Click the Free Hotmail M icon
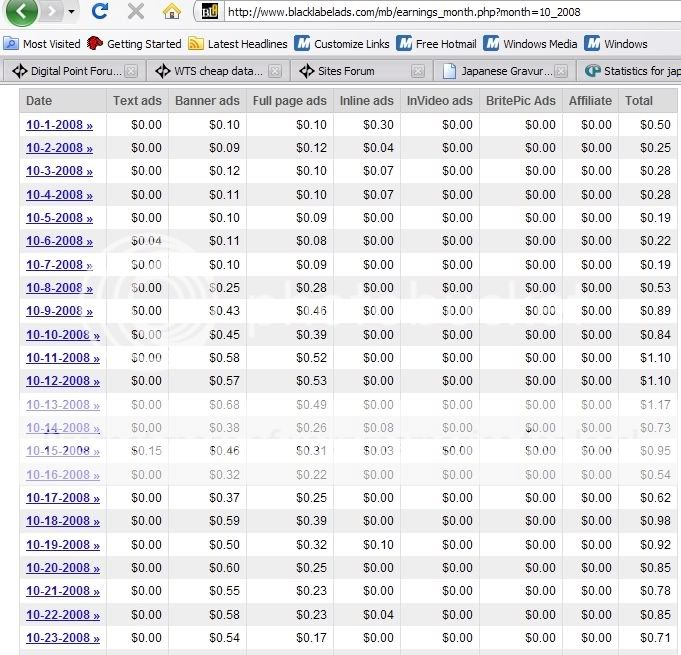 point(404,44)
